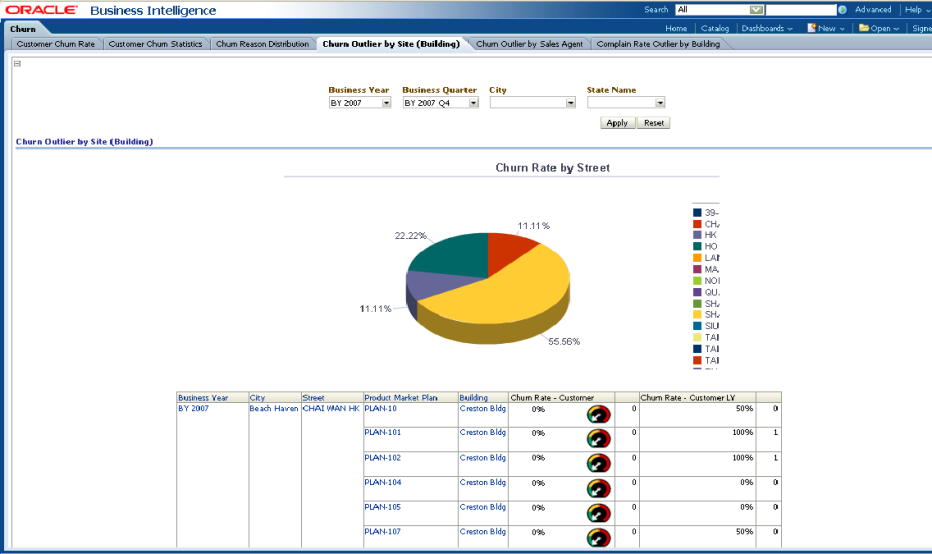Viewport: 932px width, 554px height.
Task: Click the Advanced search link
Action: (x=873, y=10)
